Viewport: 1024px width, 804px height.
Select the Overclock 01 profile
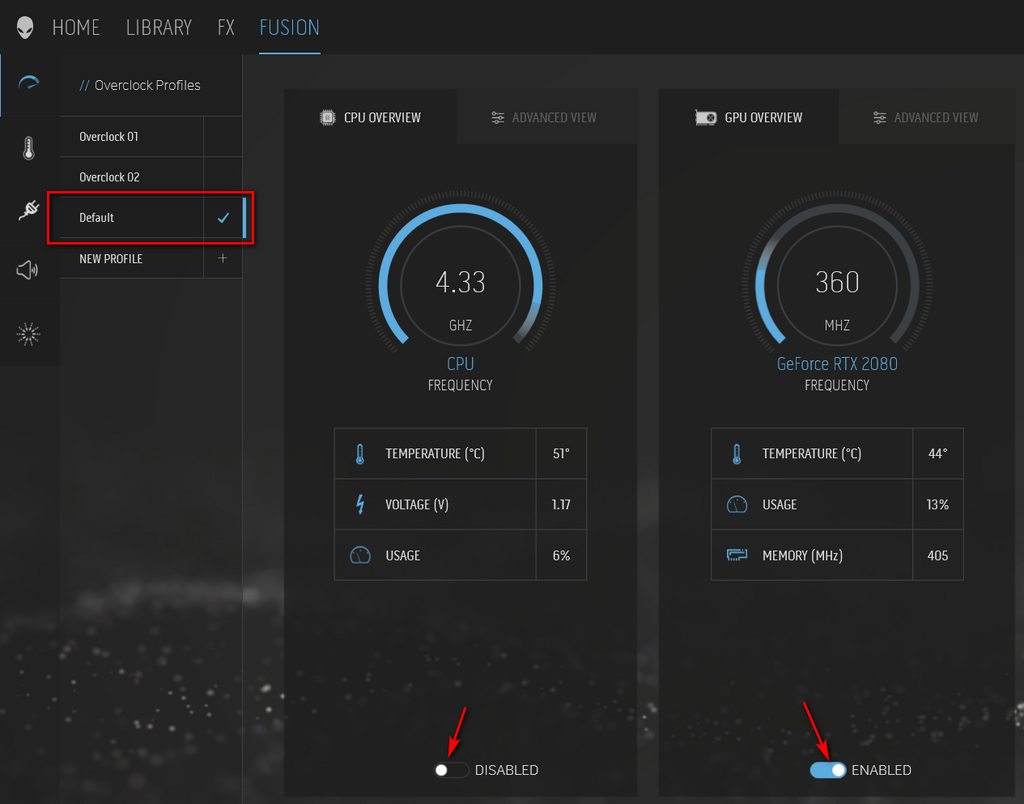[131, 137]
